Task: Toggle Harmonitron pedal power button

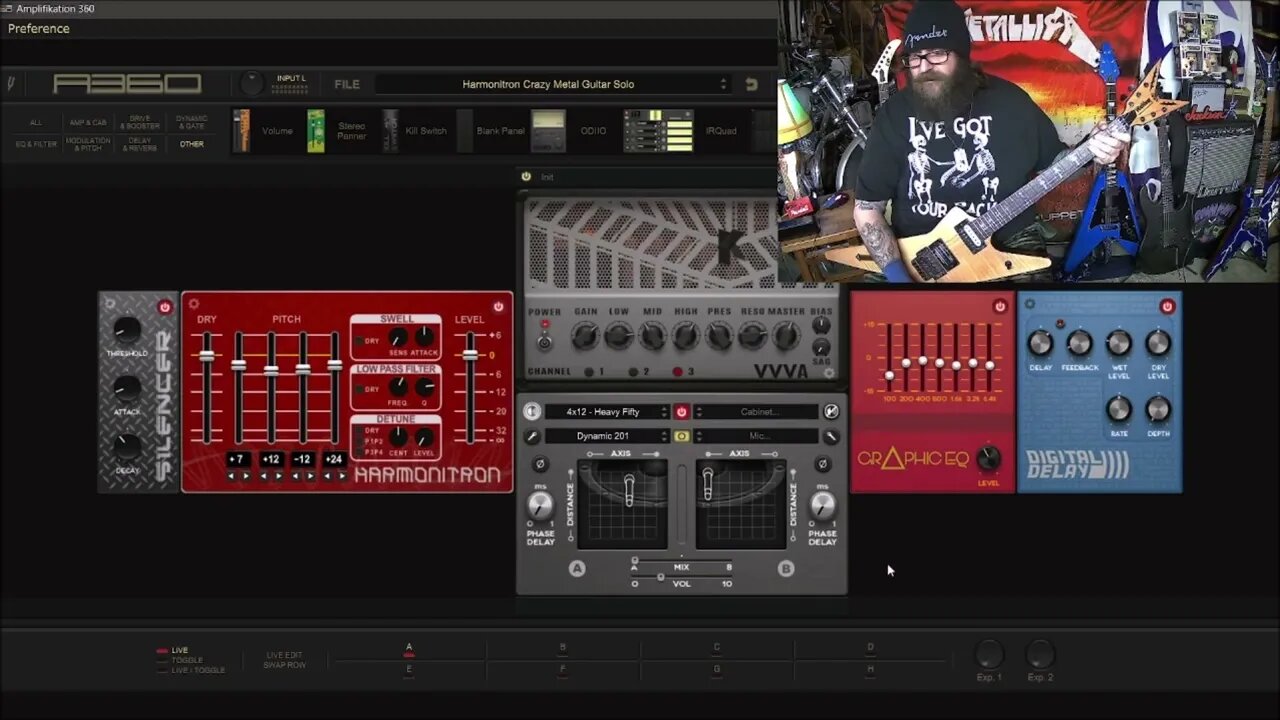Action: [x=498, y=306]
